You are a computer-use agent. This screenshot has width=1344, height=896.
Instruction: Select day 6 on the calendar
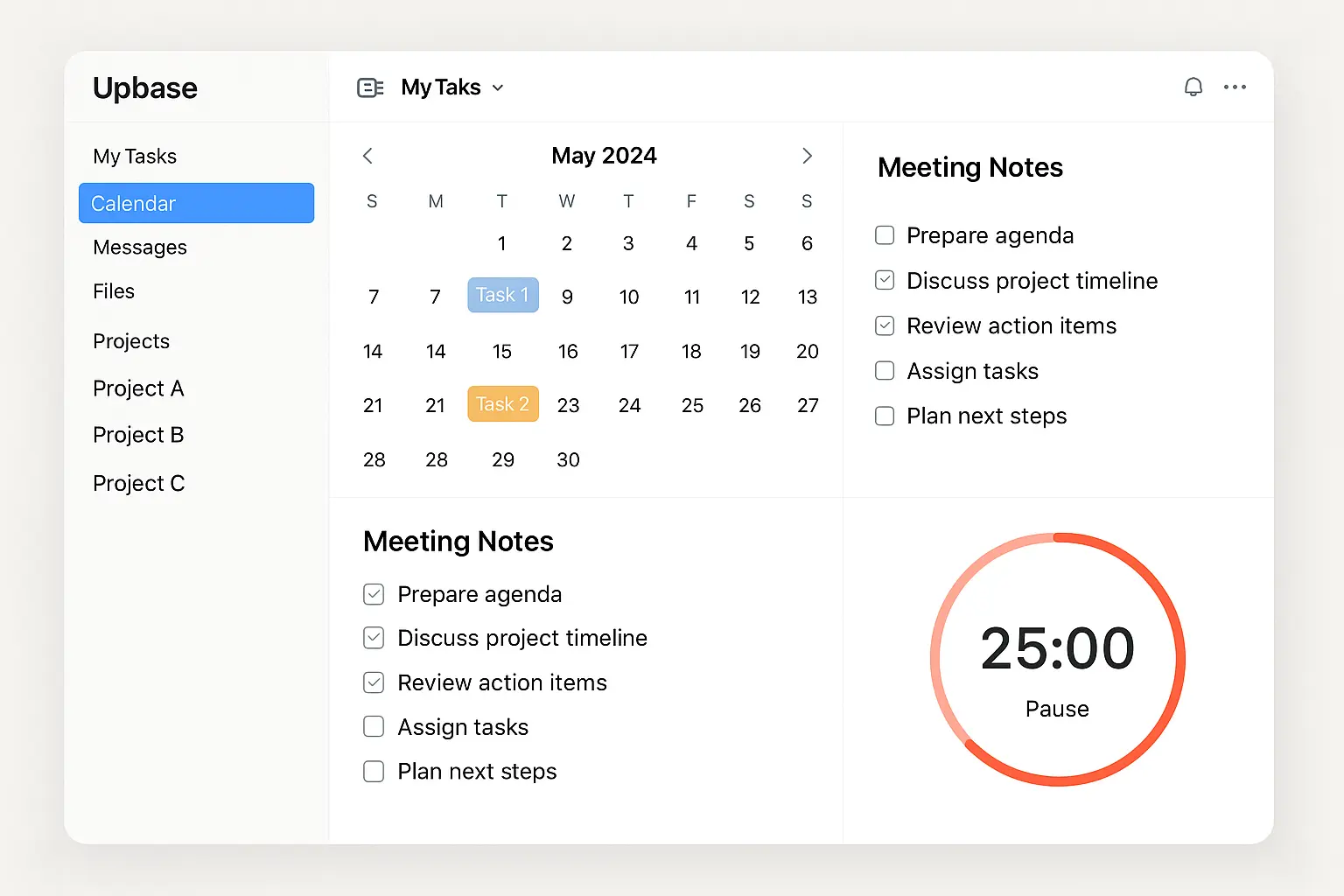pyautogui.click(x=807, y=244)
